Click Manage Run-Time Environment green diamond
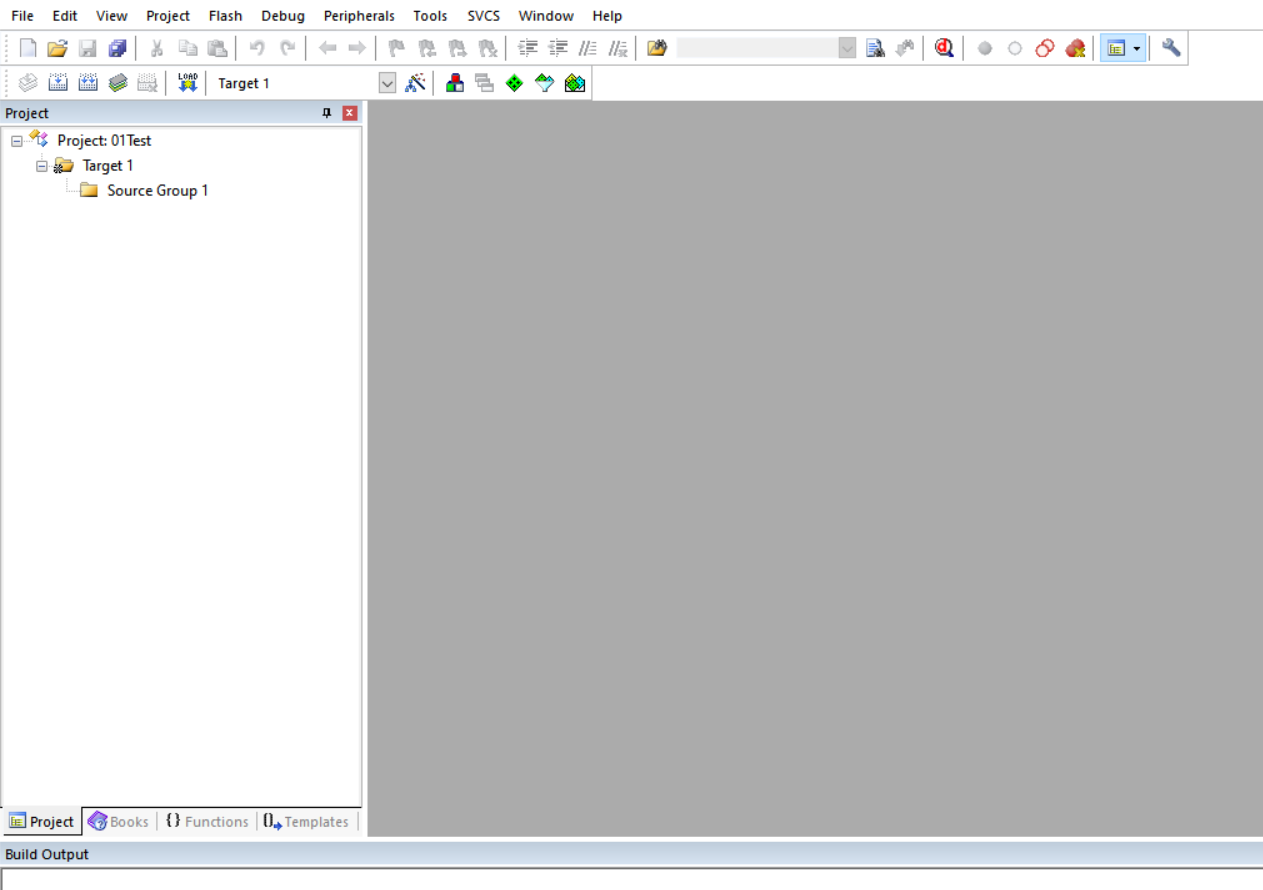The image size is (1263, 890). (515, 83)
